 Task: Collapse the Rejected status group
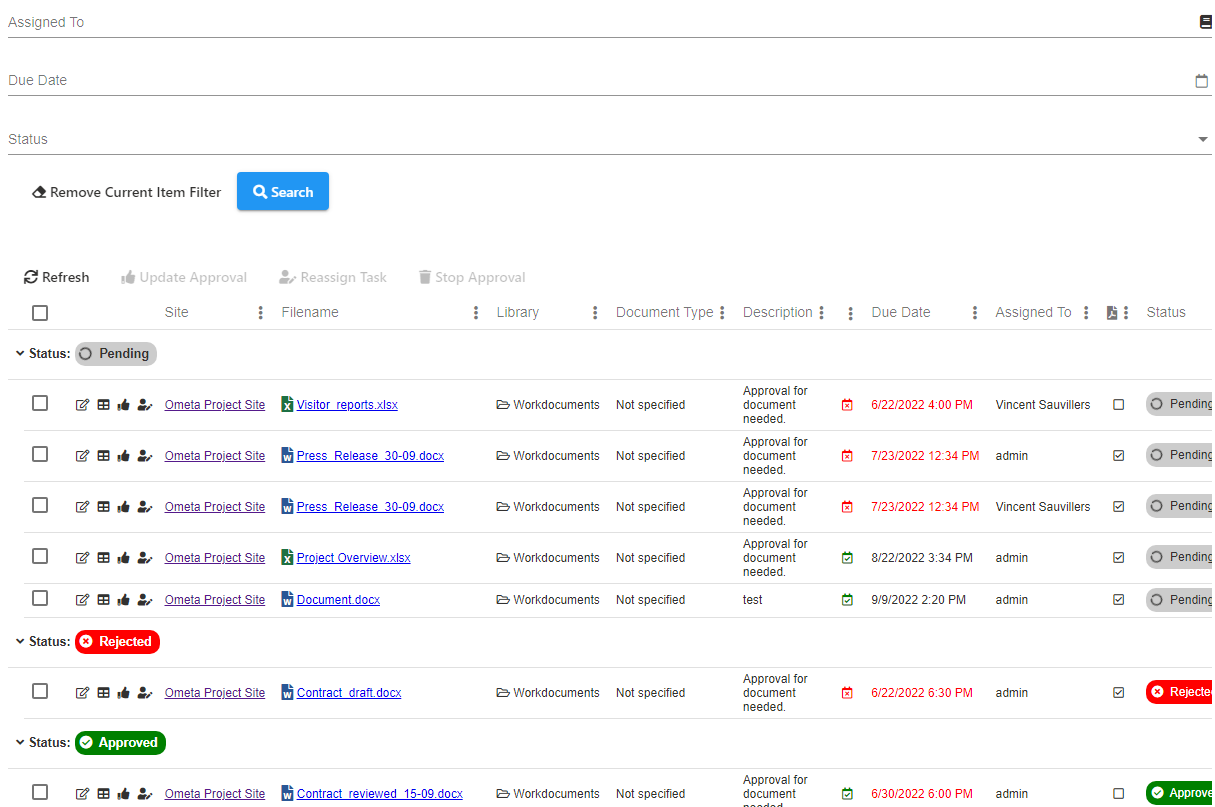coord(20,642)
